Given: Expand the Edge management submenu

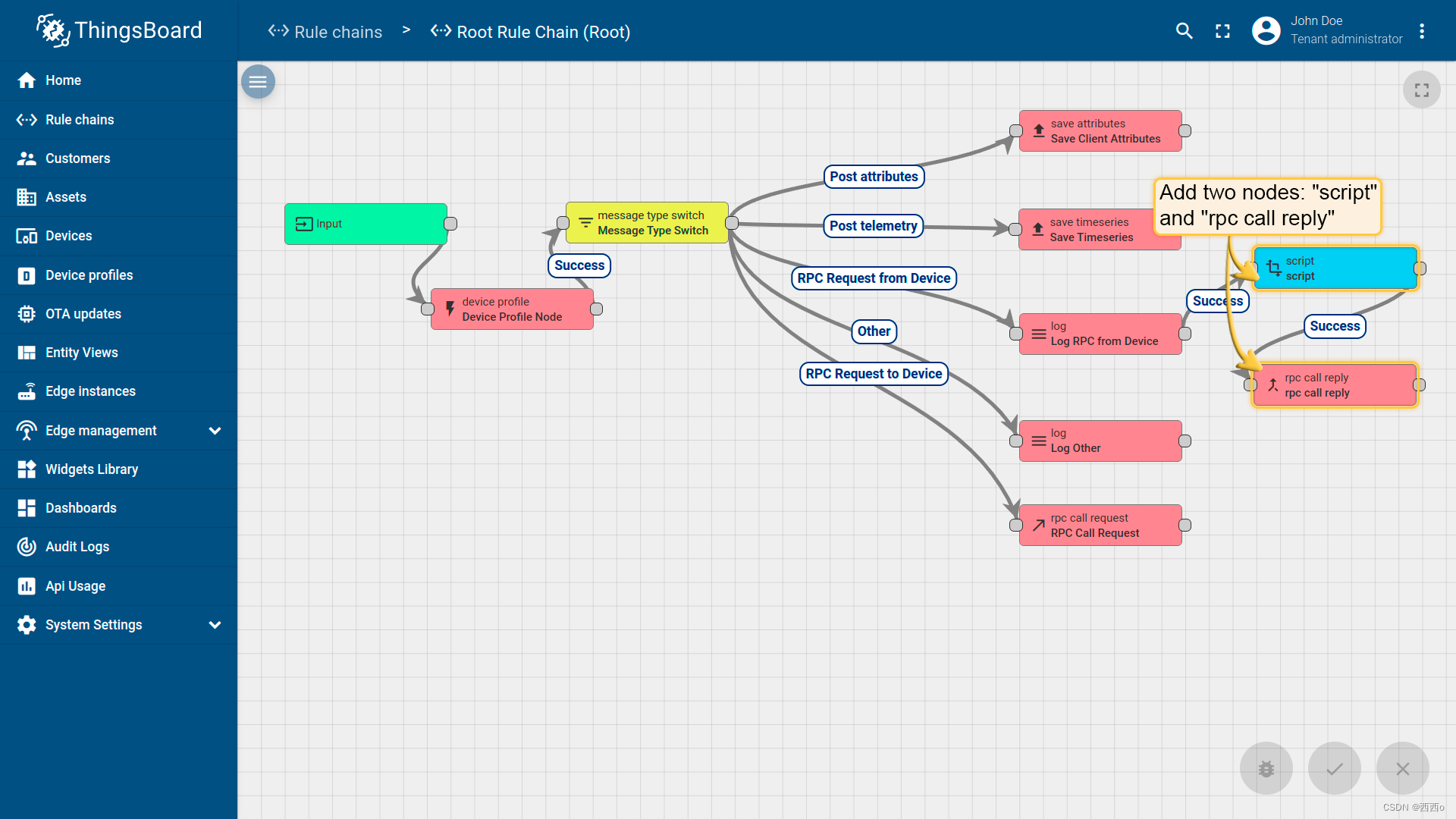Looking at the screenshot, I should point(215,431).
